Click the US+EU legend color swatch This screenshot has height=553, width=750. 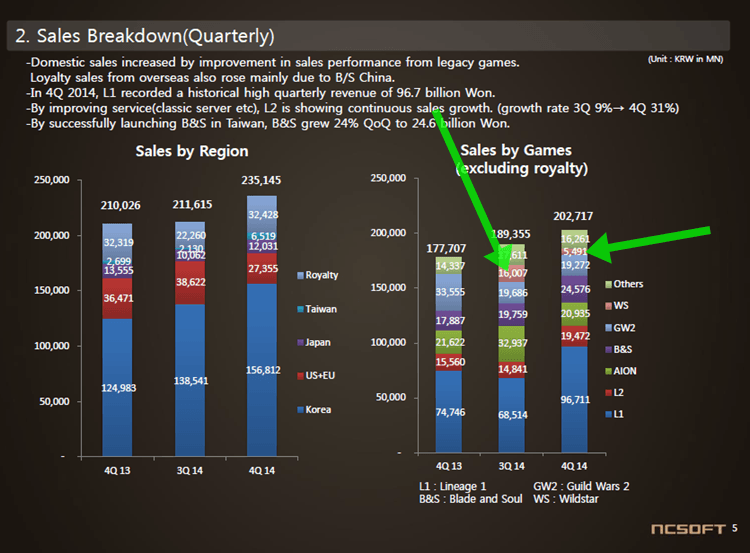coord(300,376)
